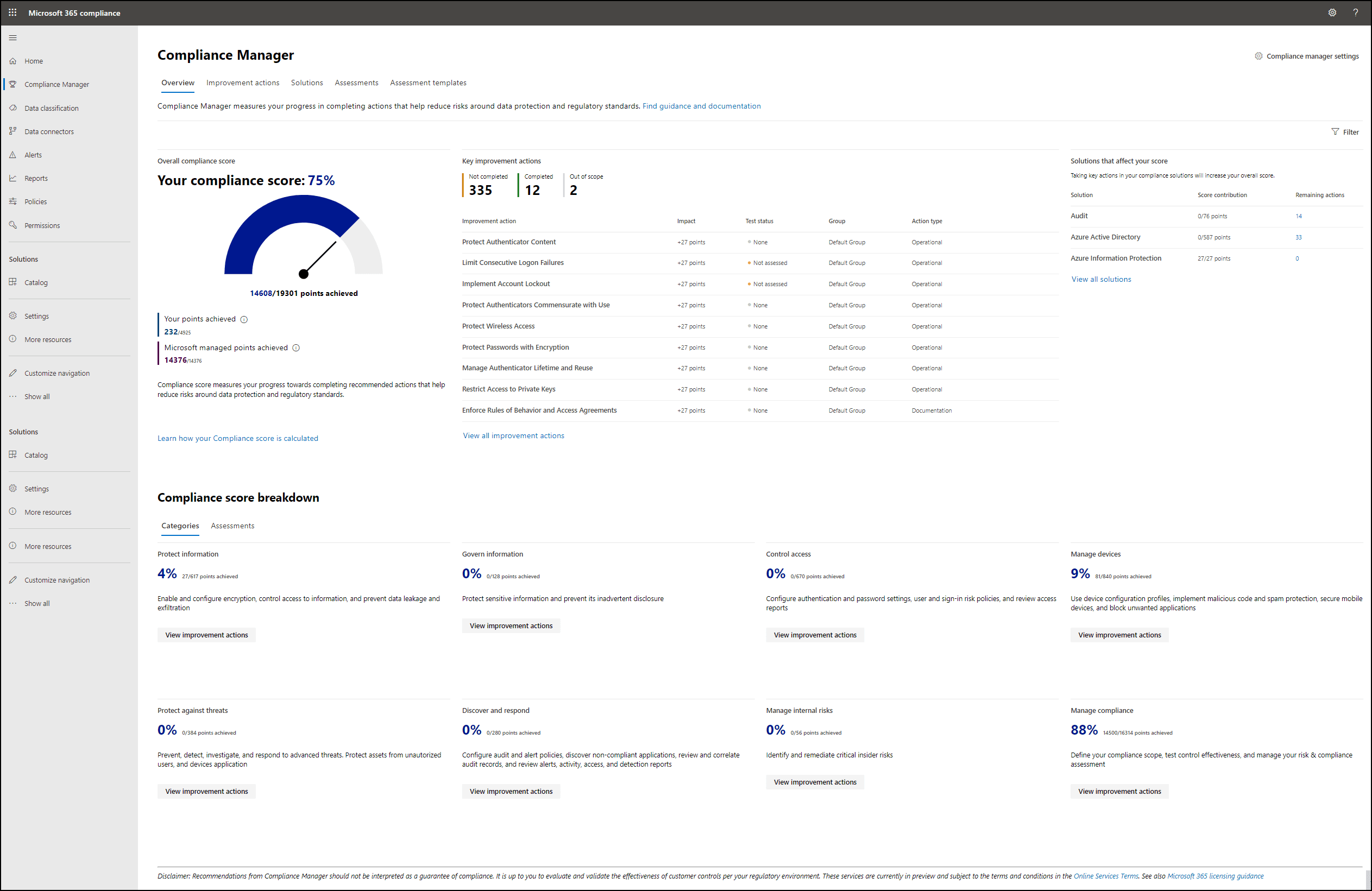Select Assessments tab under score breakdown
The image size is (1372, 891).
click(232, 526)
